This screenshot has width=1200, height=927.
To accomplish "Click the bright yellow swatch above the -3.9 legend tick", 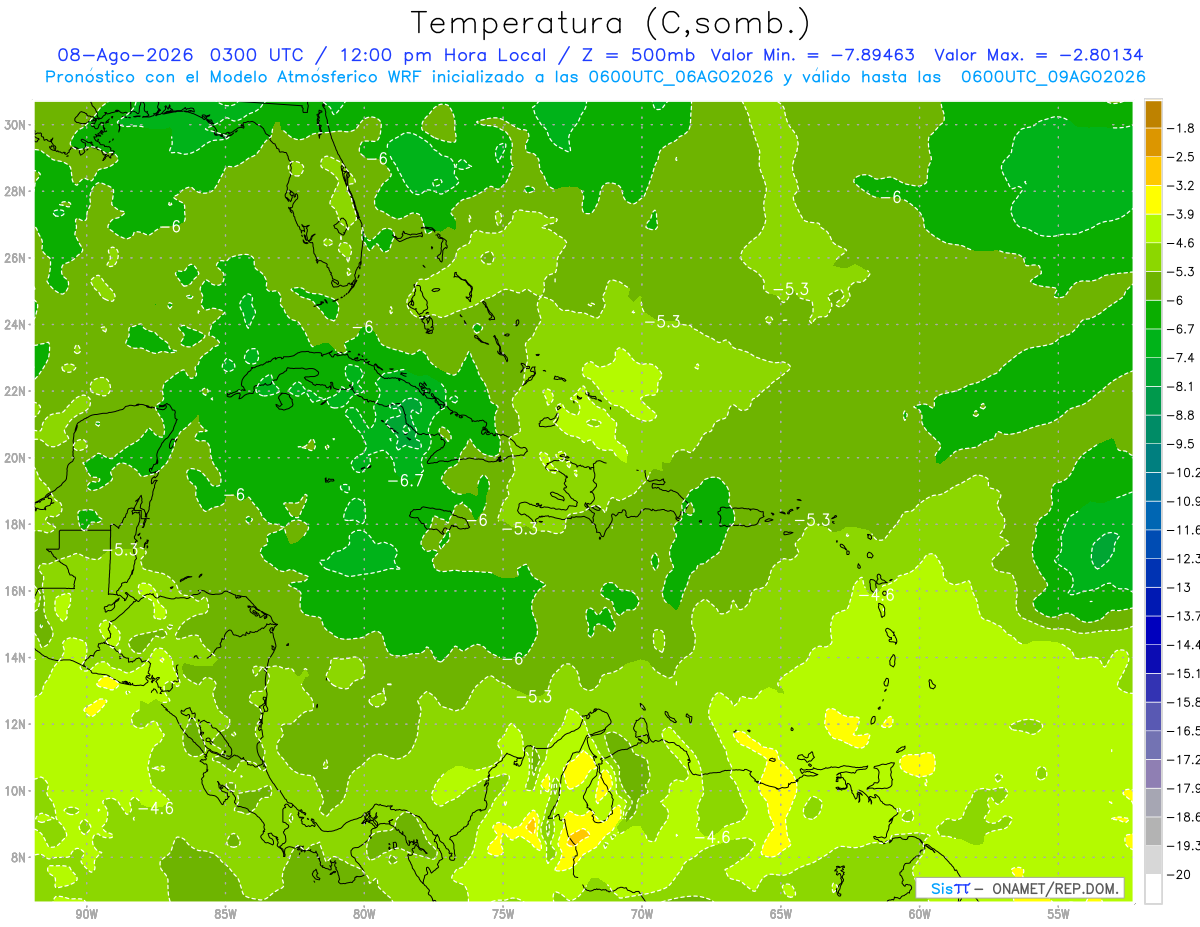I will [x=1153, y=199].
